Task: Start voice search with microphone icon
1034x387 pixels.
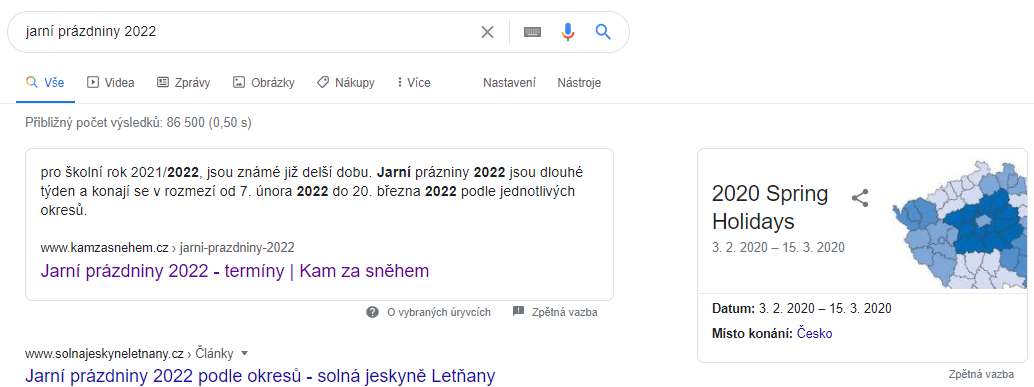Action: [x=568, y=32]
